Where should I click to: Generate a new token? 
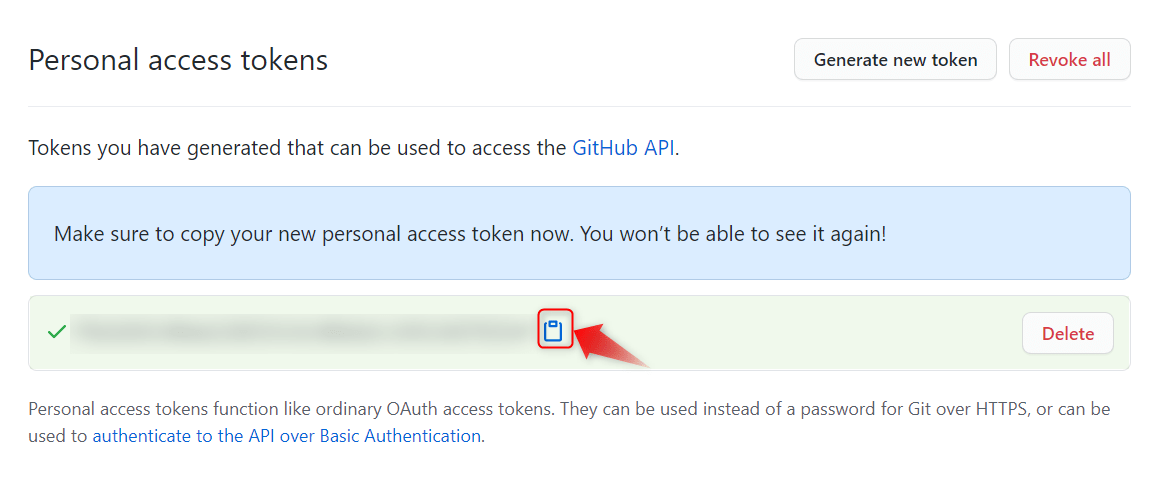tap(895, 60)
